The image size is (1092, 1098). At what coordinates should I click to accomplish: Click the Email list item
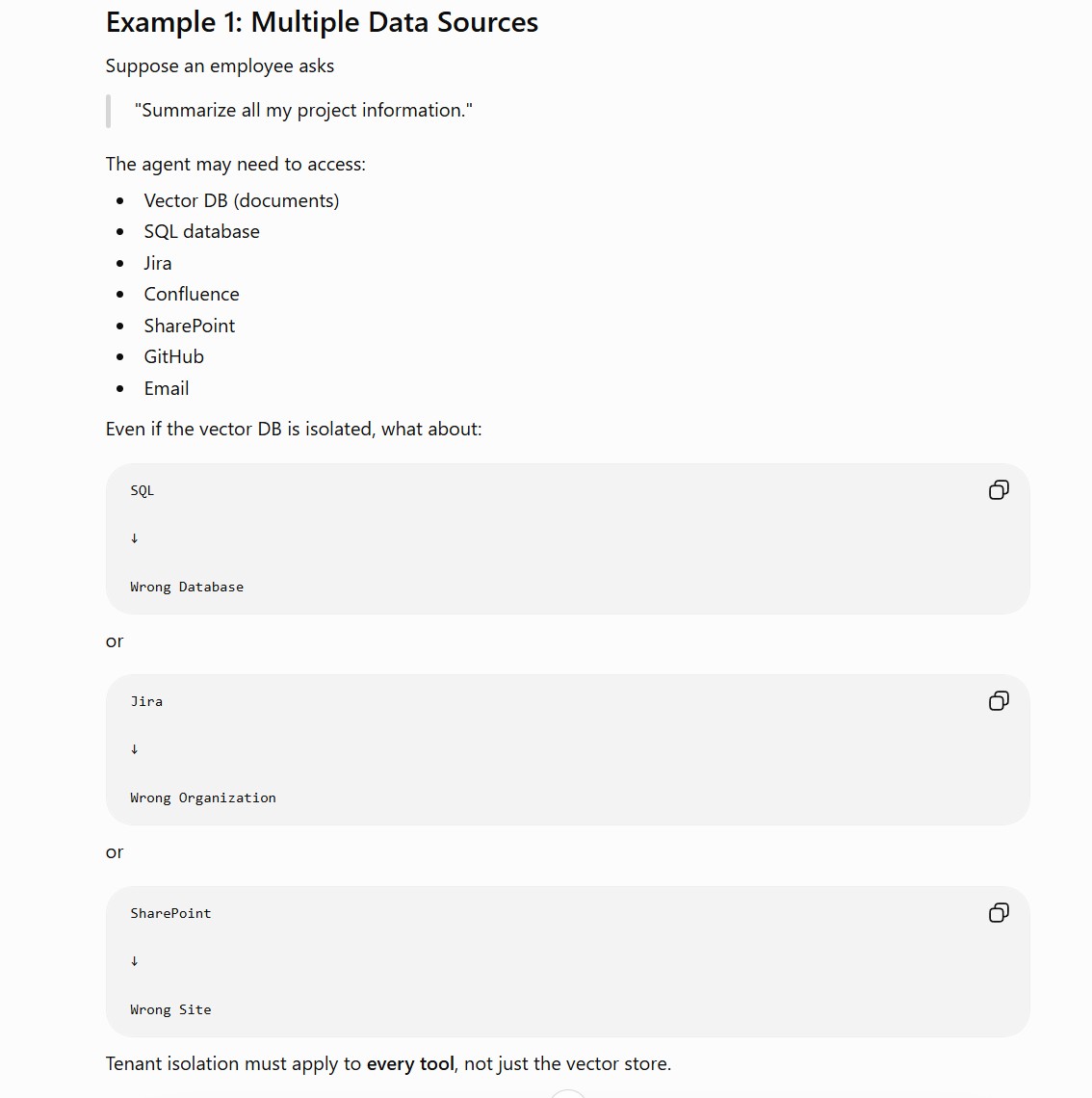[166, 389]
